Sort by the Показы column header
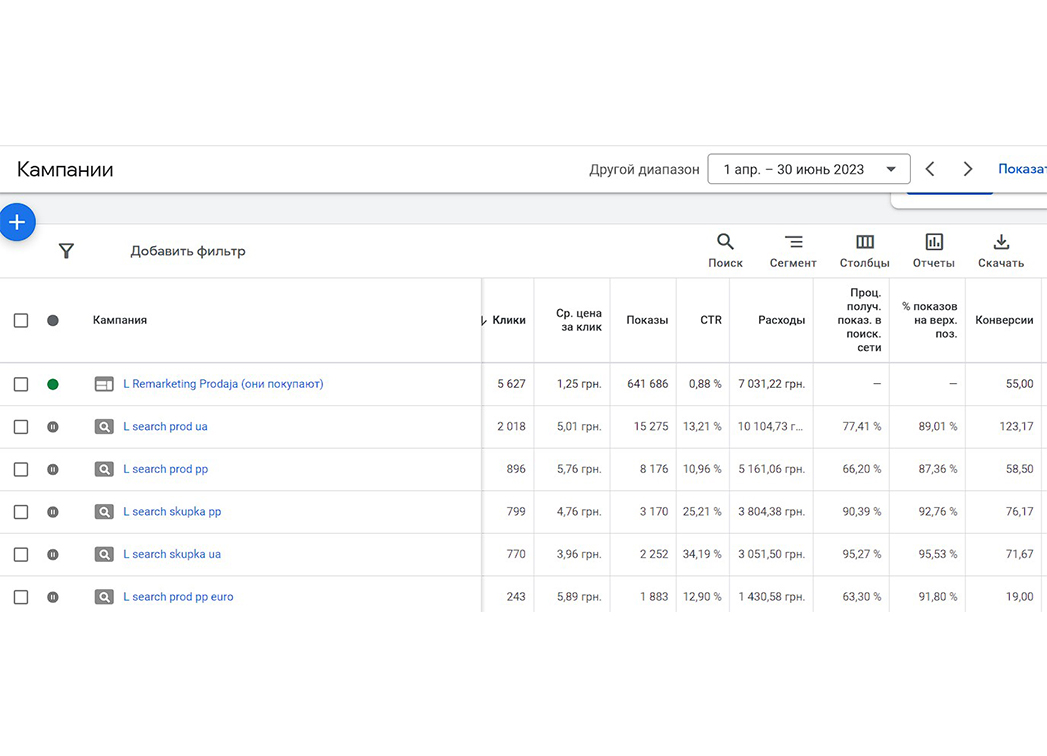The height and width of the screenshot is (756, 1047). pyautogui.click(x=647, y=321)
